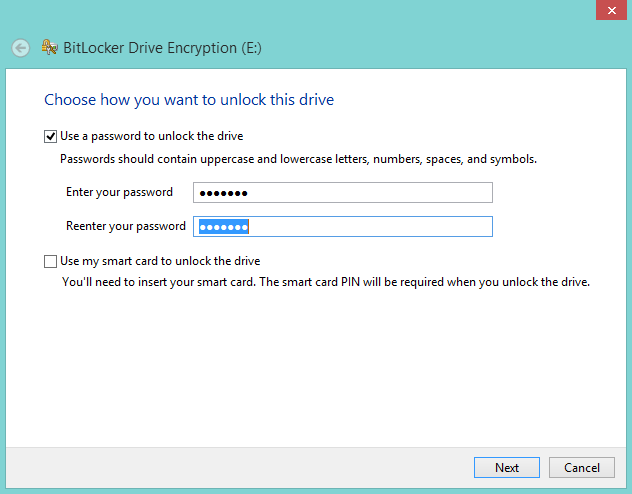
Task: Click the smart card PIN description text
Action: tap(326, 282)
